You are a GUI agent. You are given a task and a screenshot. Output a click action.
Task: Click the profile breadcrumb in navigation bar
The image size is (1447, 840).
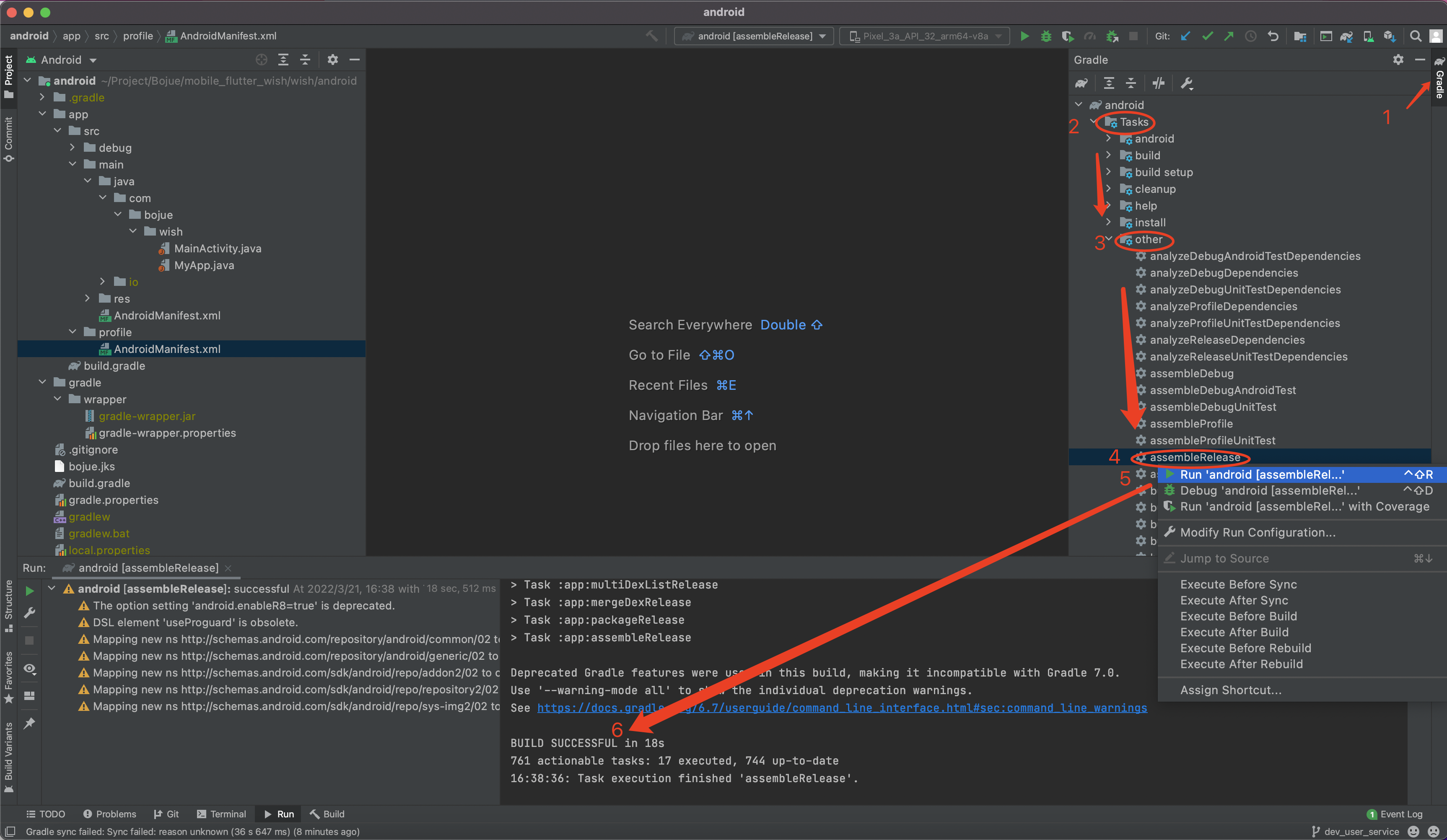pos(138,36)
